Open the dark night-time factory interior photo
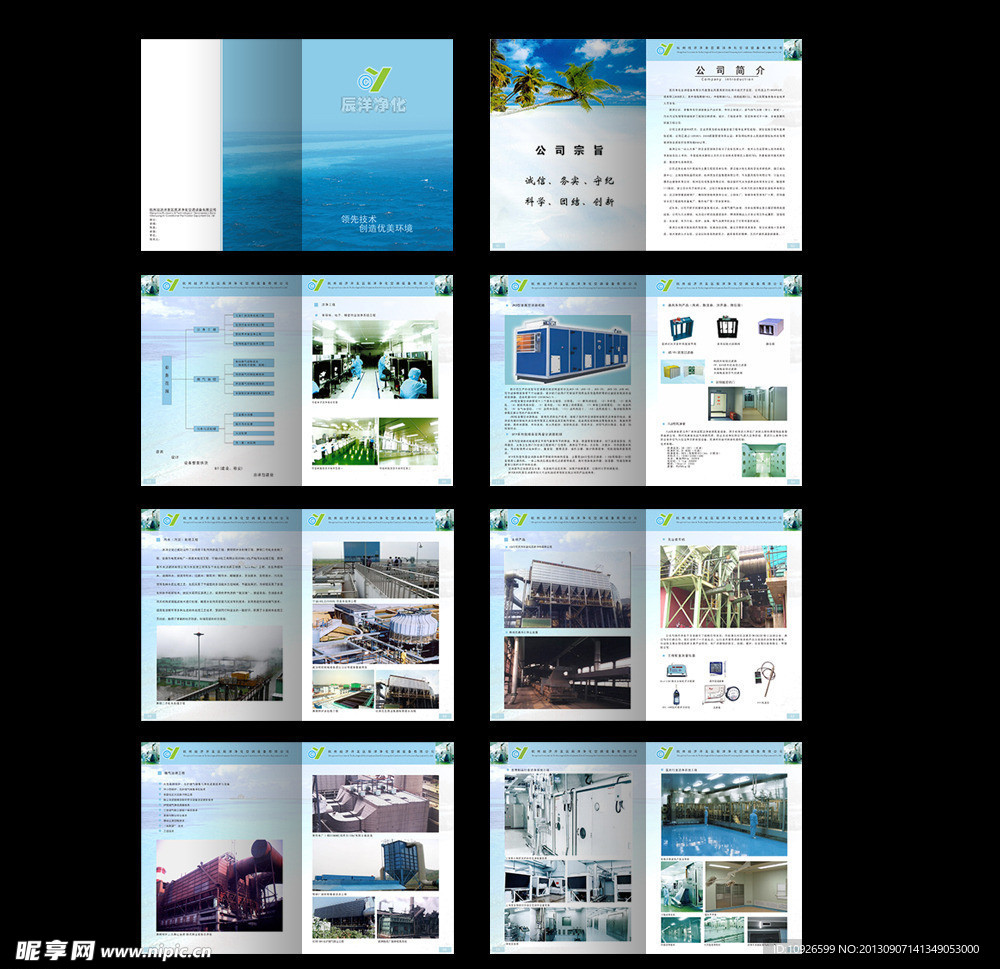 tap(567, 673)
